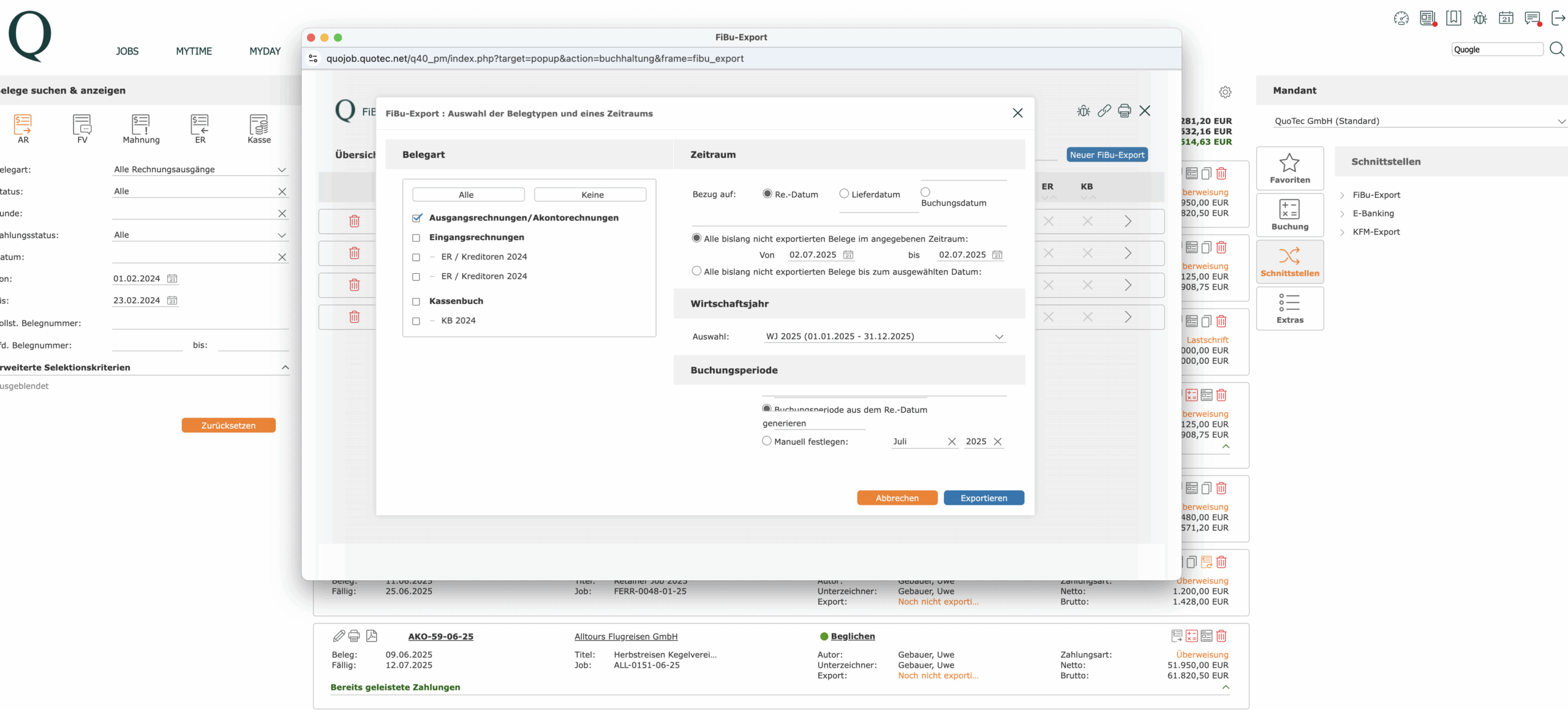The height and width of the screenshot is (710, 1568).
Task: Click the magnifier search icon beside Quogle
Action: (x=1557, y=49)
